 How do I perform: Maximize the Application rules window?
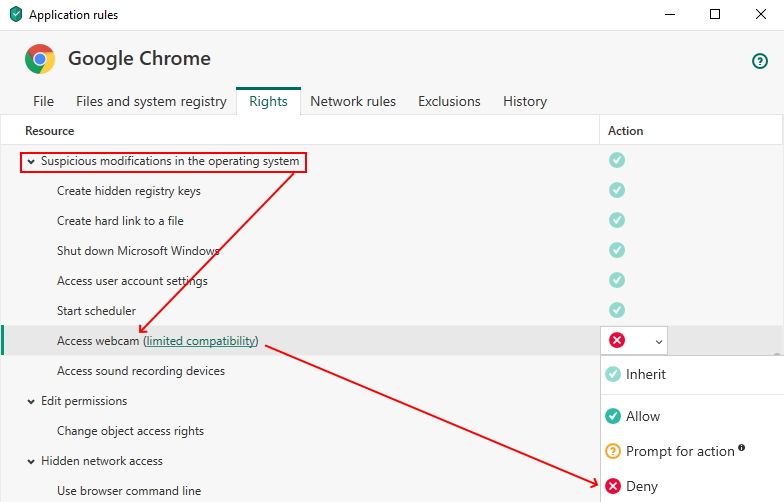click(x=715, y=14)
